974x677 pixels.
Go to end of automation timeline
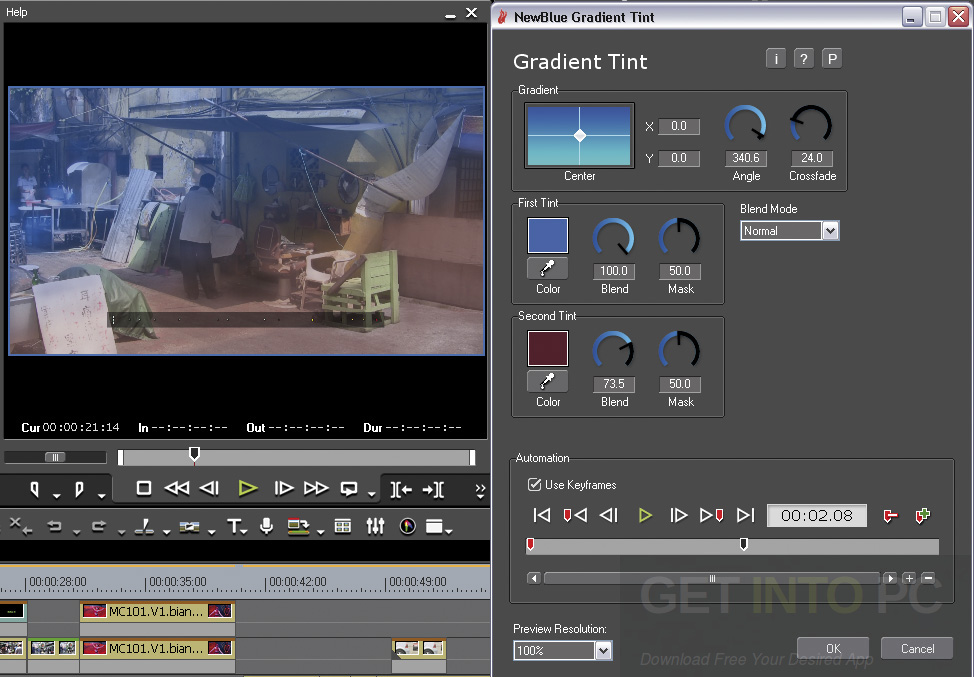point(745,515)
